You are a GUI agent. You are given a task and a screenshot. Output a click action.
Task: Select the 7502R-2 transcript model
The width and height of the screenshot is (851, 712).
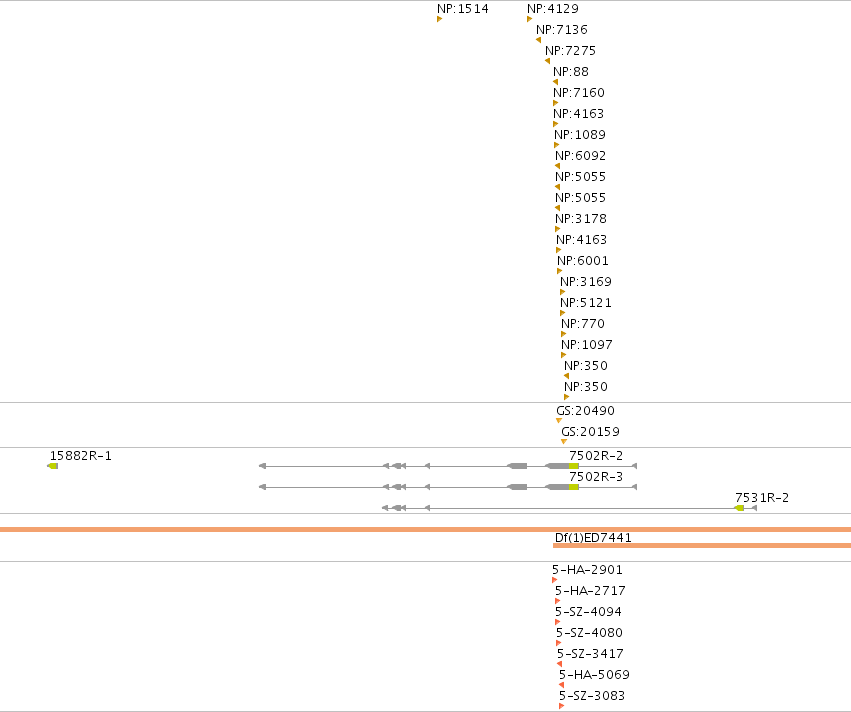(448, 466)
